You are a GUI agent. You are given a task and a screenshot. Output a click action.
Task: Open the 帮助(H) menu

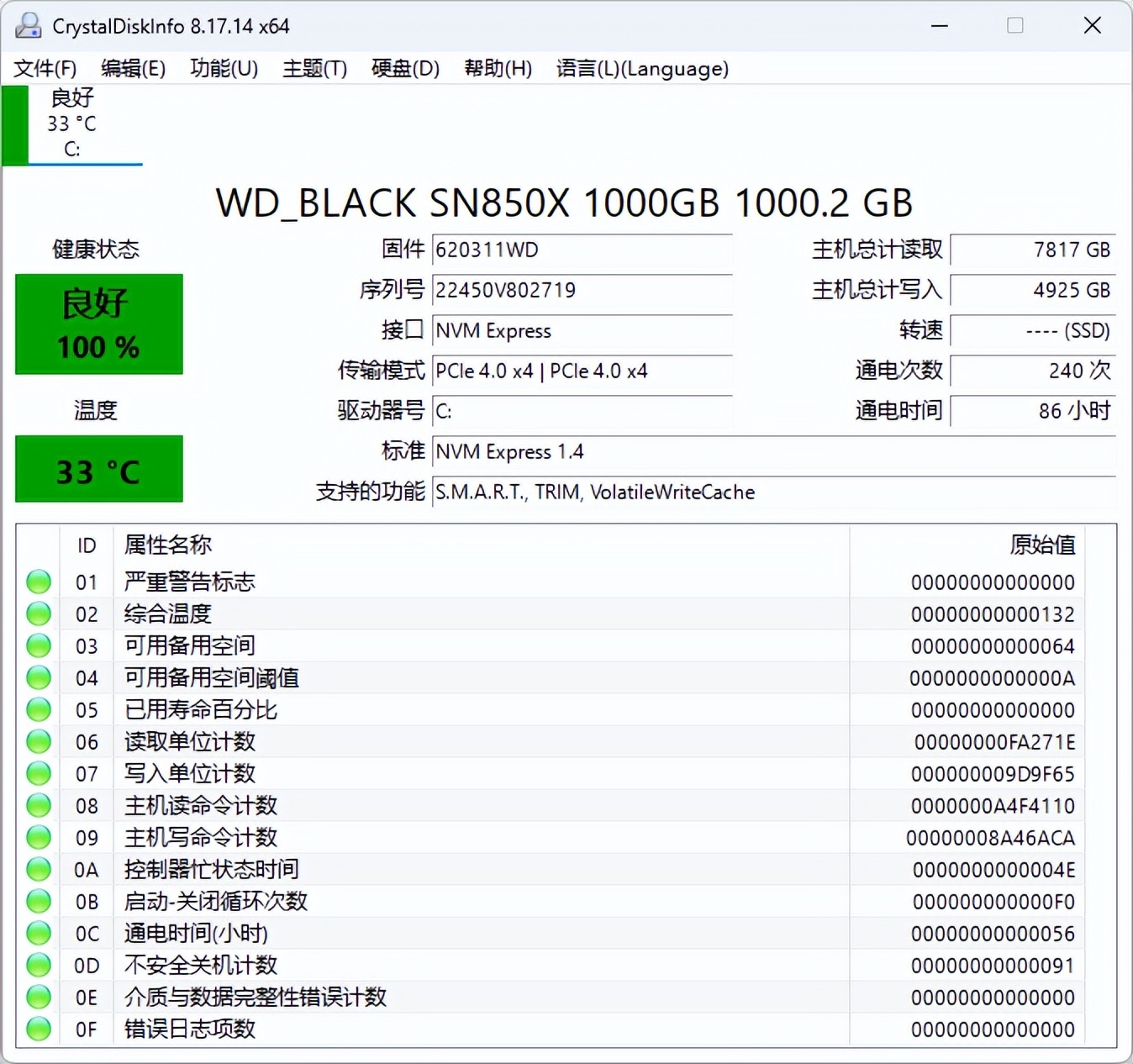coord(498,68)
